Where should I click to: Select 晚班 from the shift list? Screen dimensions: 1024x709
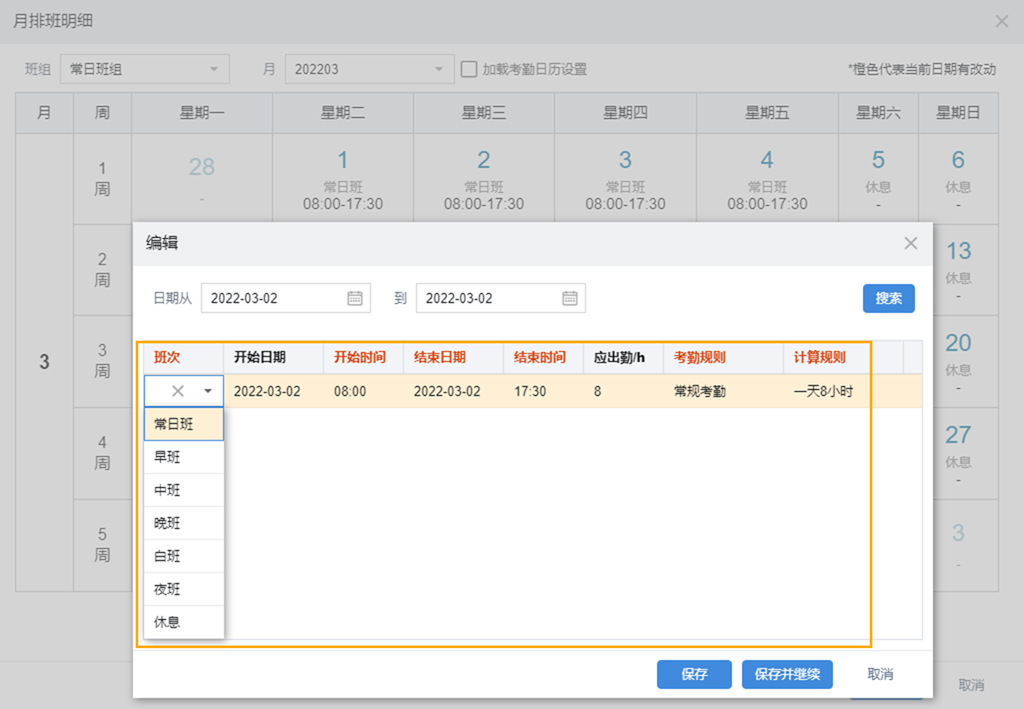(x=184, y=523)
